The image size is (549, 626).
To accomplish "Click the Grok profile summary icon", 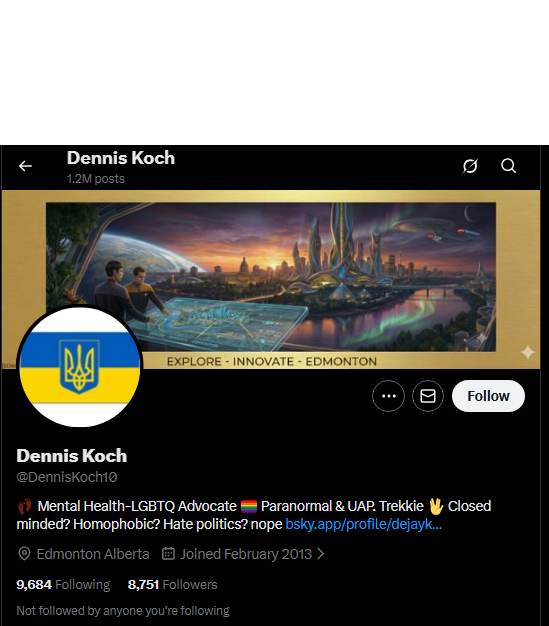I will coord(470,166).
